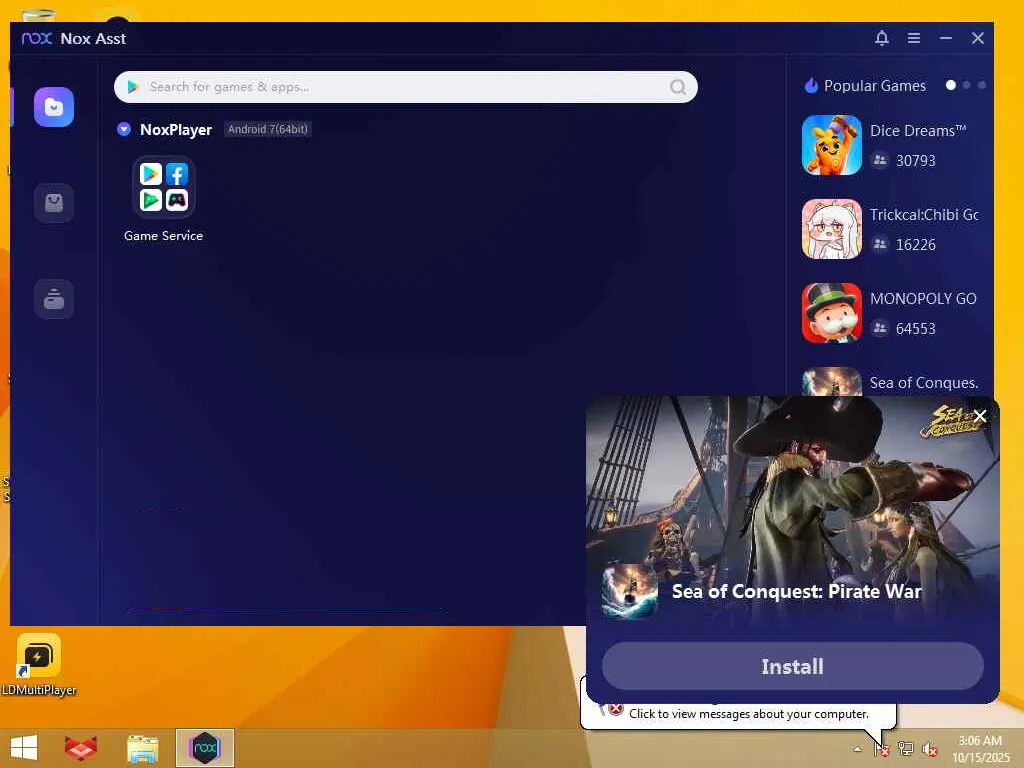Screen dimensions: 1024x768
Task: Click the MONOPOLY GO game icon
Action: [831, 313]
